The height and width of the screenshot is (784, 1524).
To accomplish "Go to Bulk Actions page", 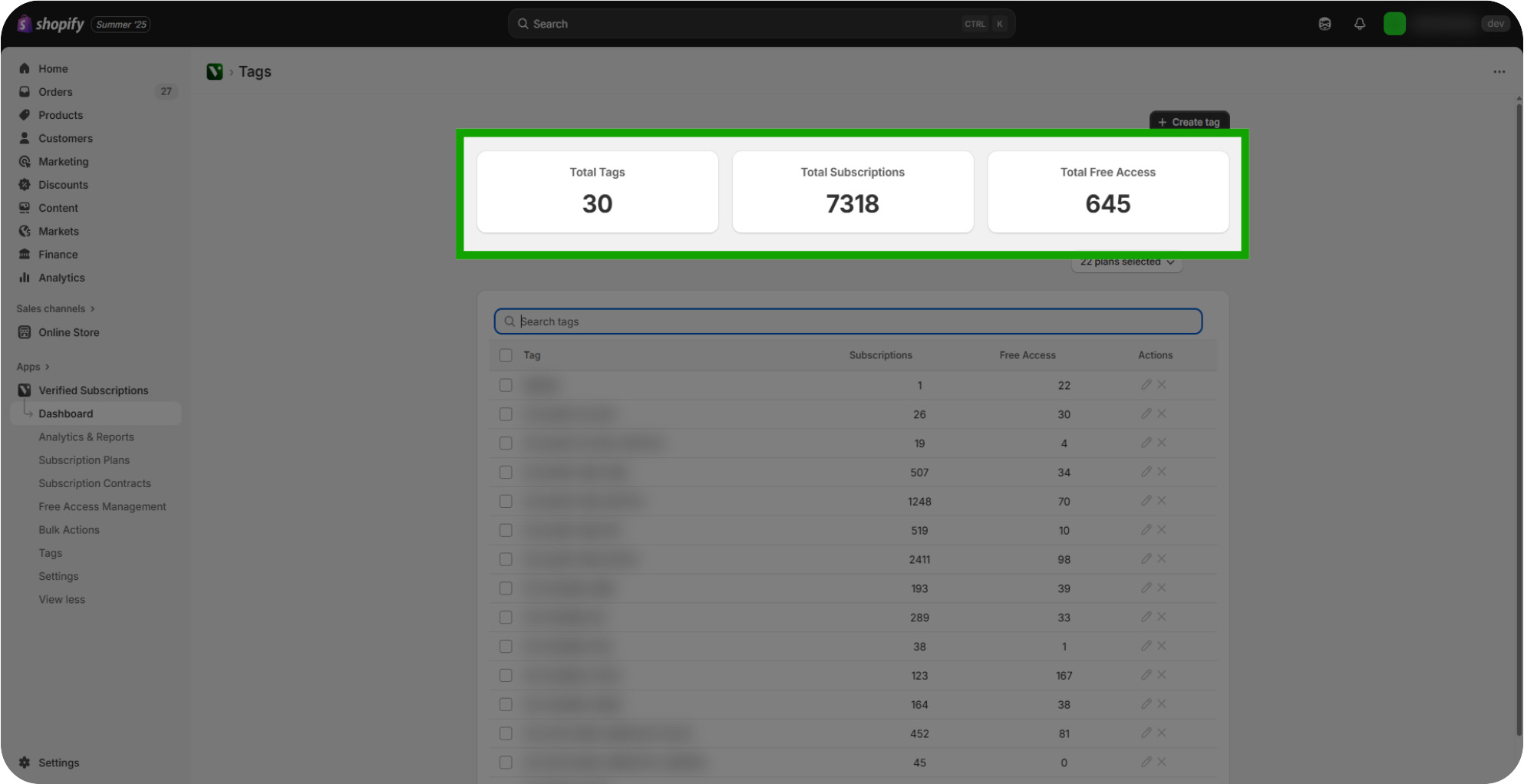I will click(69, 529).
